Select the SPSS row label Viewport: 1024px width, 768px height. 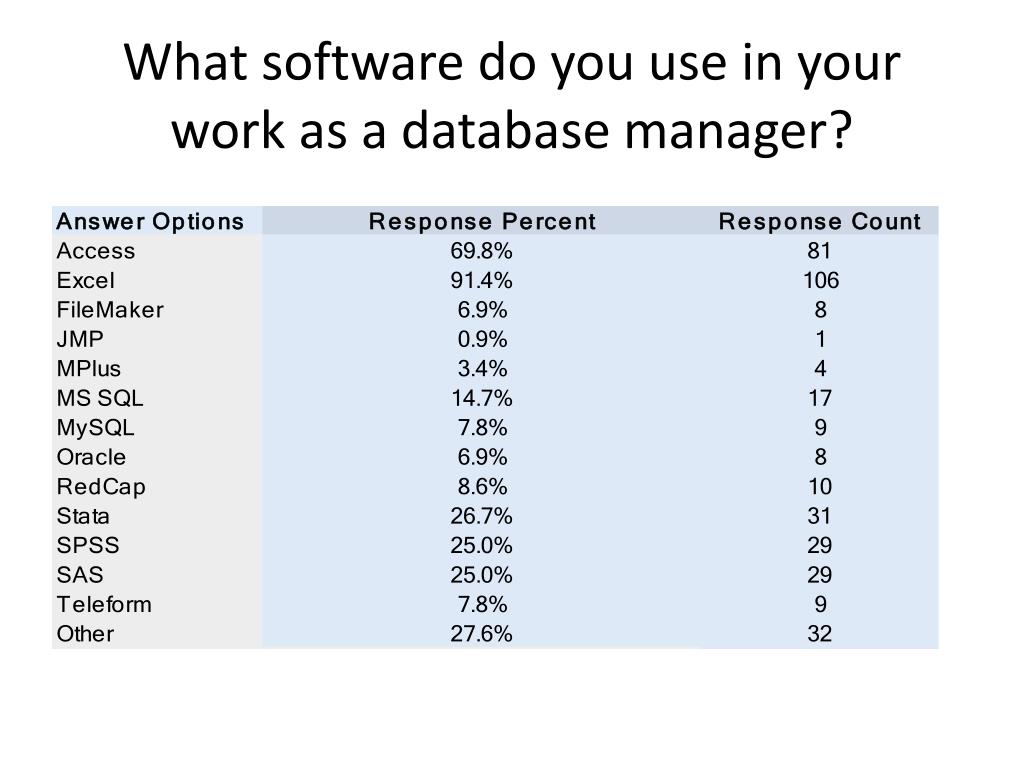[88, 545]
